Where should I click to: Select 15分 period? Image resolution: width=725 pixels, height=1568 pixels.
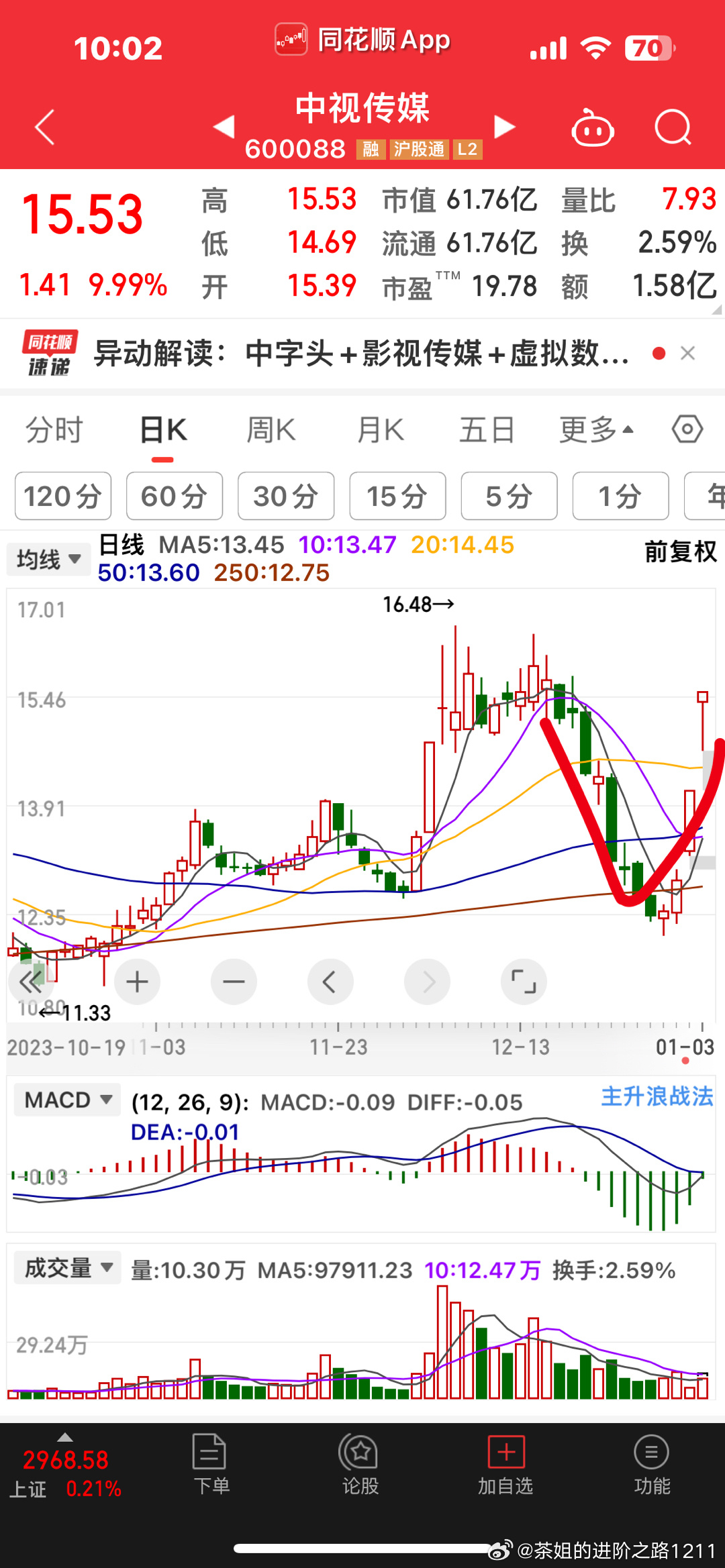click(397, 496)
